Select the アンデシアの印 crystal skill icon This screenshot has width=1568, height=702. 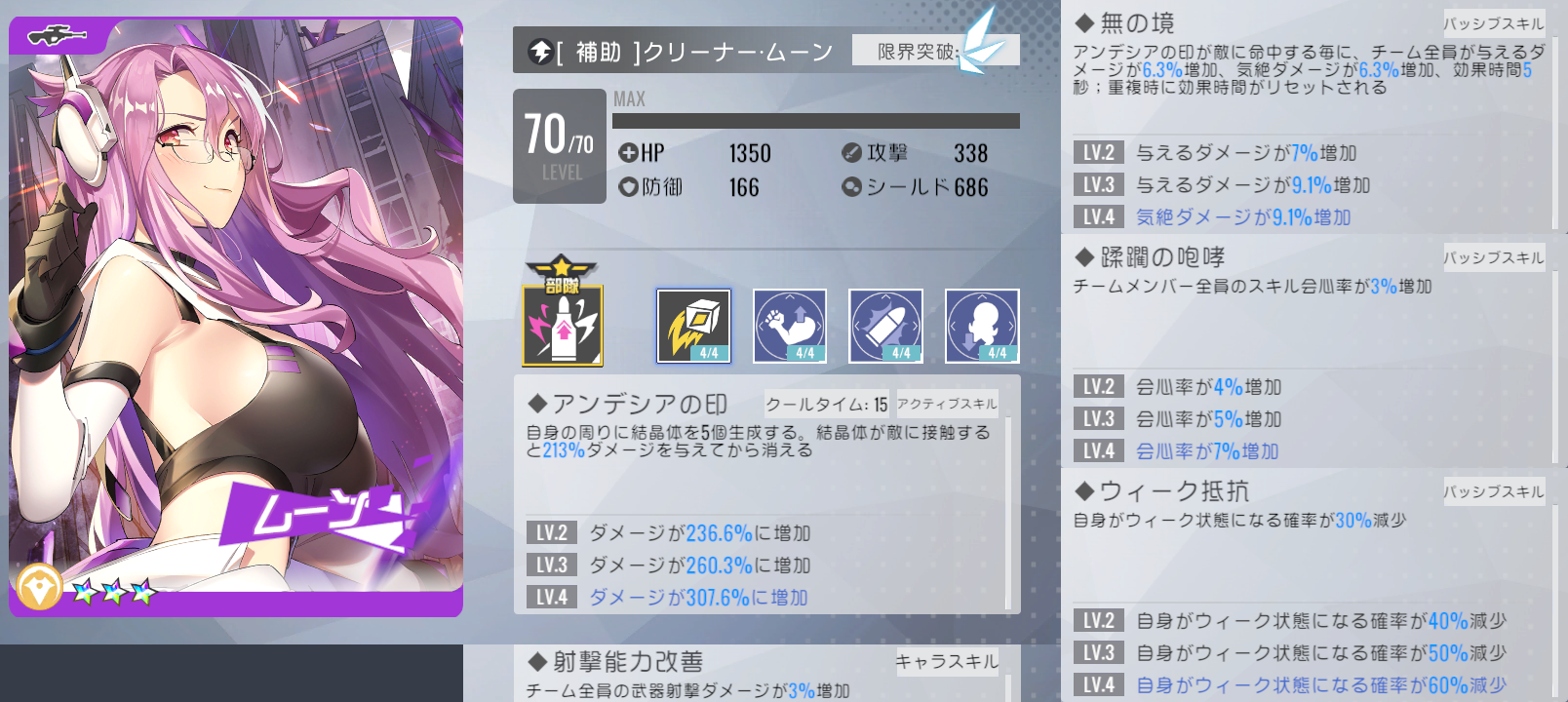pos(693,326)
